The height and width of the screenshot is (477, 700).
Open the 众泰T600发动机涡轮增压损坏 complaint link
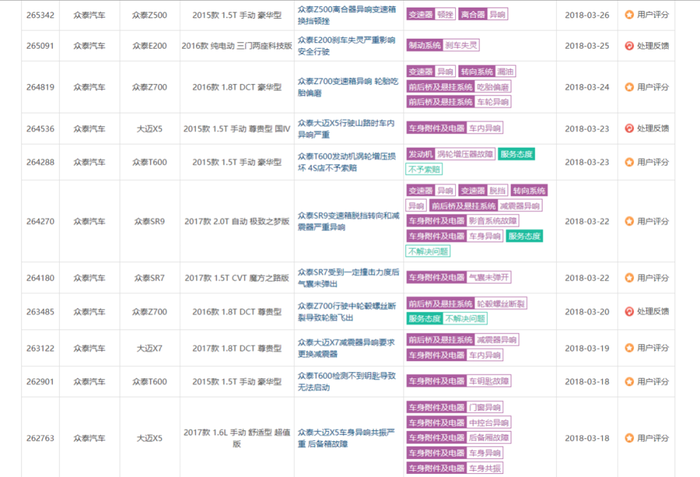346,162
